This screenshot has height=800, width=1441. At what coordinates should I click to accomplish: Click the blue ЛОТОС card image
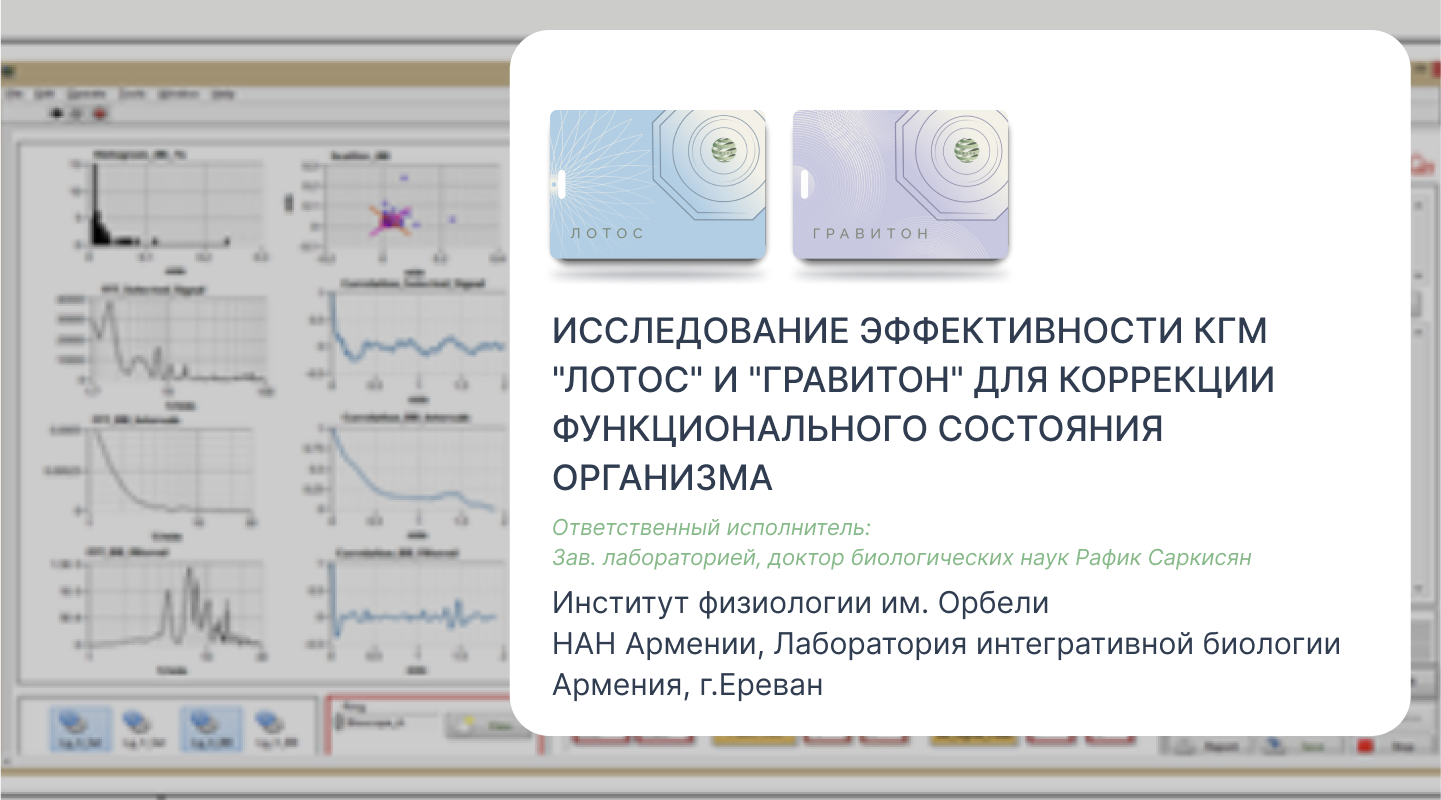657,185
